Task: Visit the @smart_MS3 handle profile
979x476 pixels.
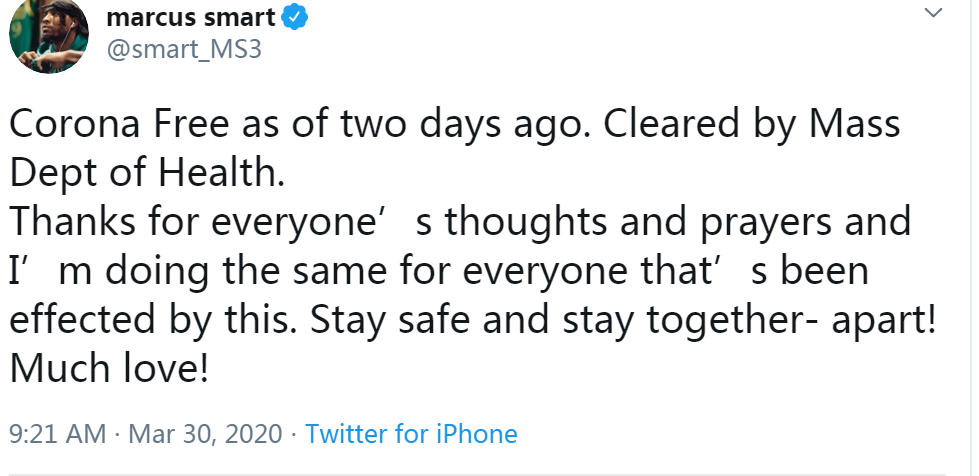Action: (184, 49)
